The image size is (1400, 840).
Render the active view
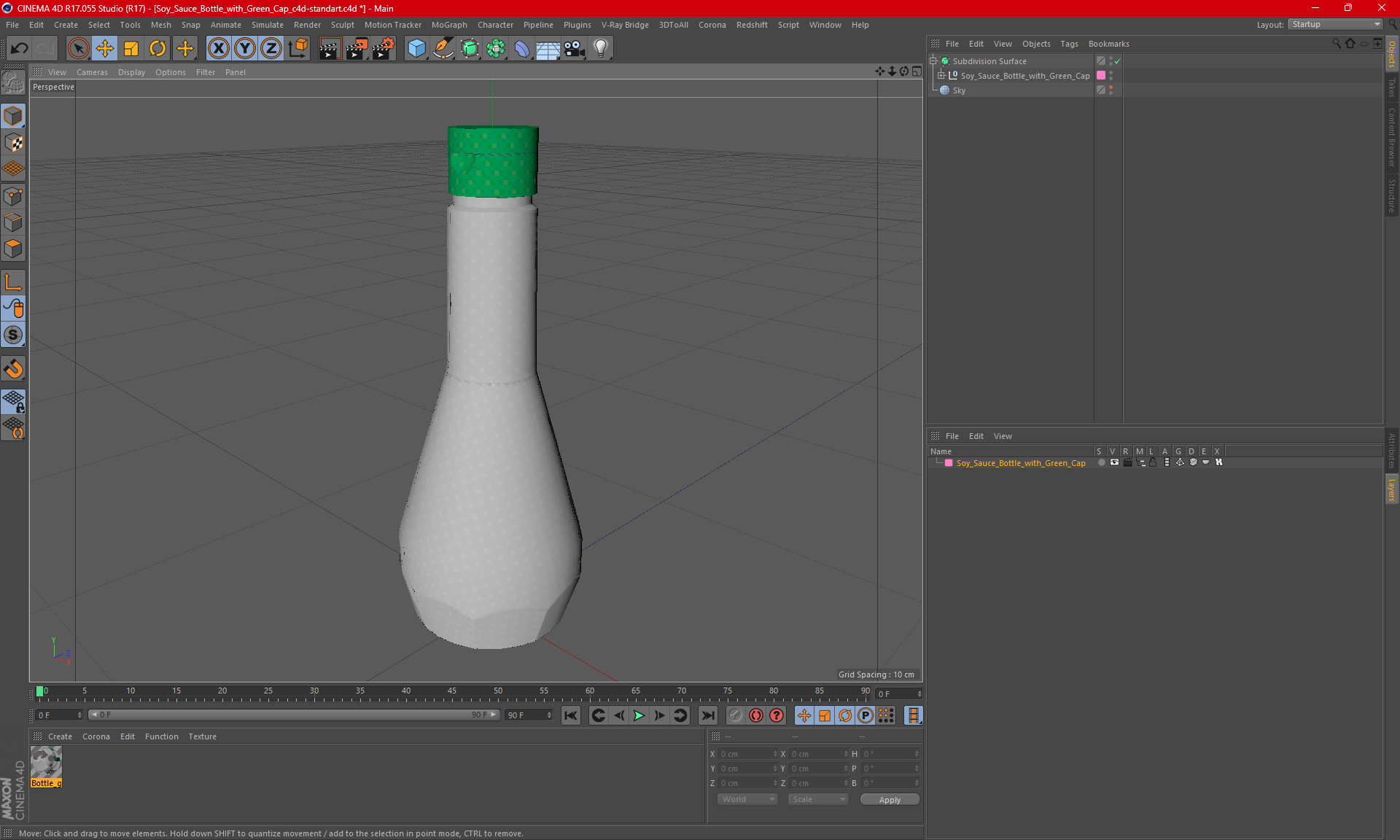[x=330, y=49]
